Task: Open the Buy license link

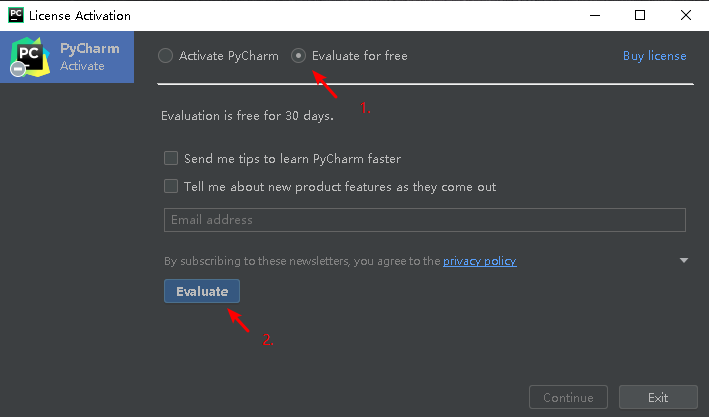Action: pos(654,56)
